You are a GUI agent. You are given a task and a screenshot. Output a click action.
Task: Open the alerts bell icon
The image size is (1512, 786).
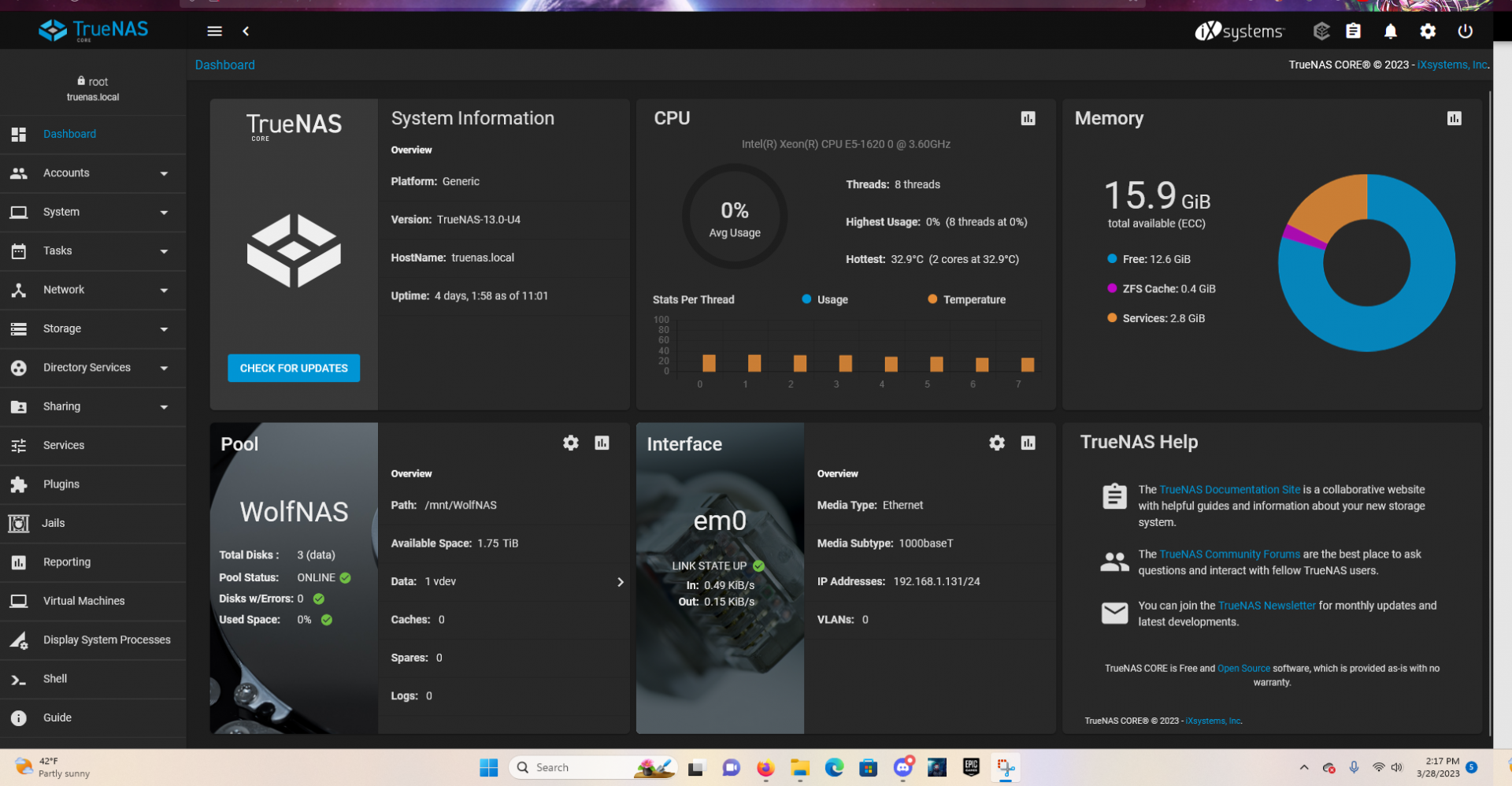pyautogui.click(x=1391, y=31)
